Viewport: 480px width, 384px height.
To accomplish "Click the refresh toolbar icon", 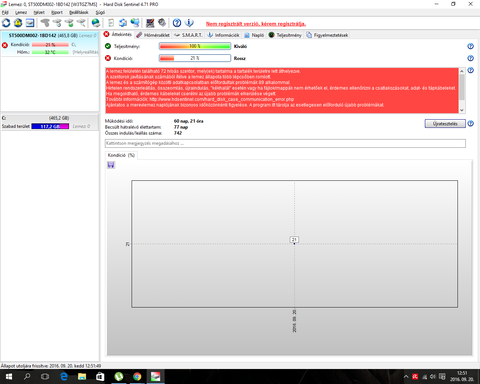I will pyautogui.click(x=6, y=23).
